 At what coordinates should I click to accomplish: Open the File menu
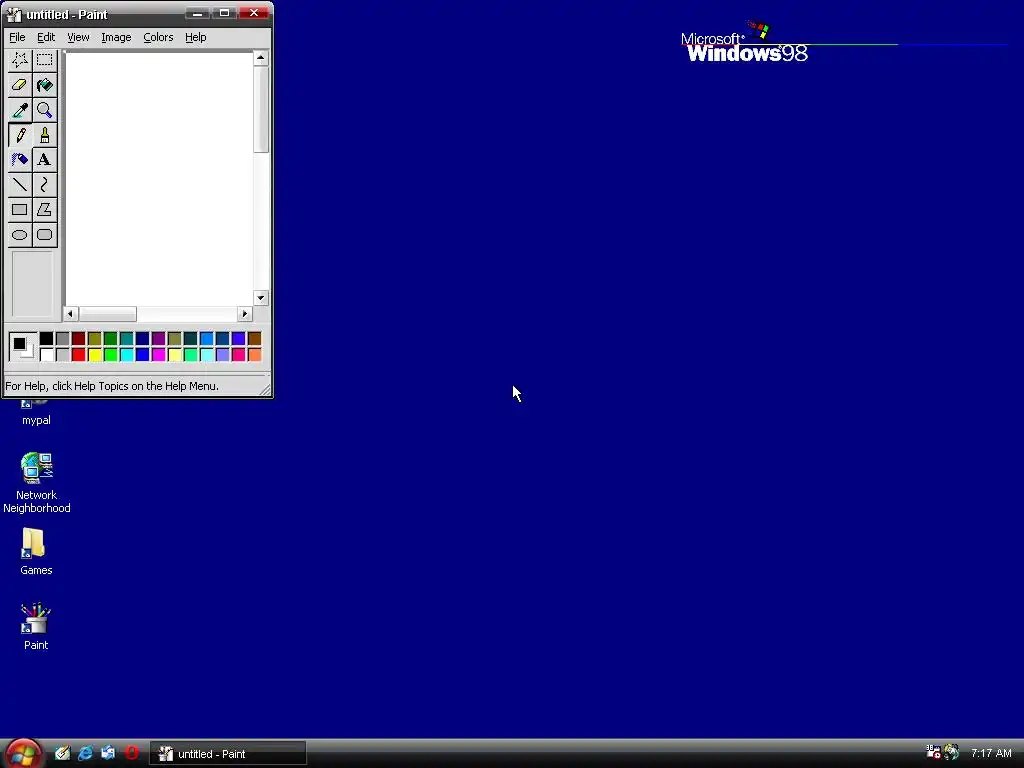pyautogui.click(x=17, y=37)
